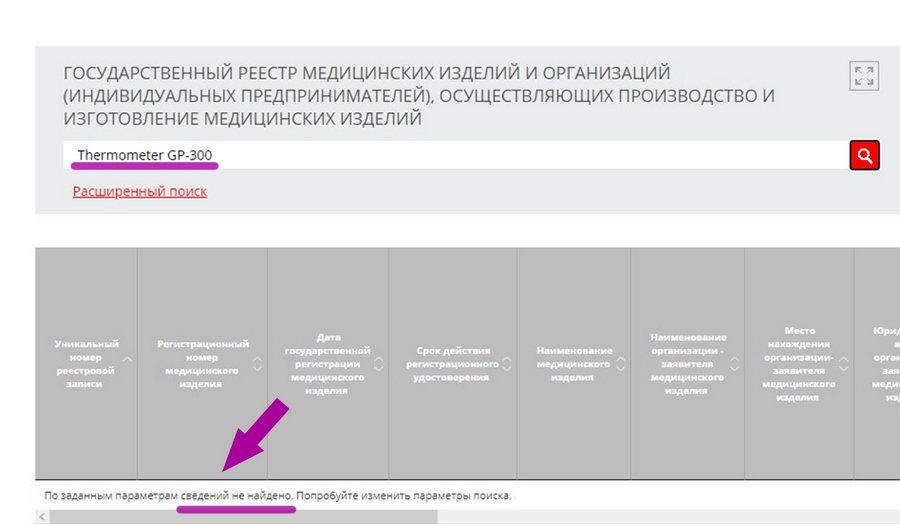Sort by Уникальный номер реестровой записи
900x524 pixels.
click(x=127, y=360)
